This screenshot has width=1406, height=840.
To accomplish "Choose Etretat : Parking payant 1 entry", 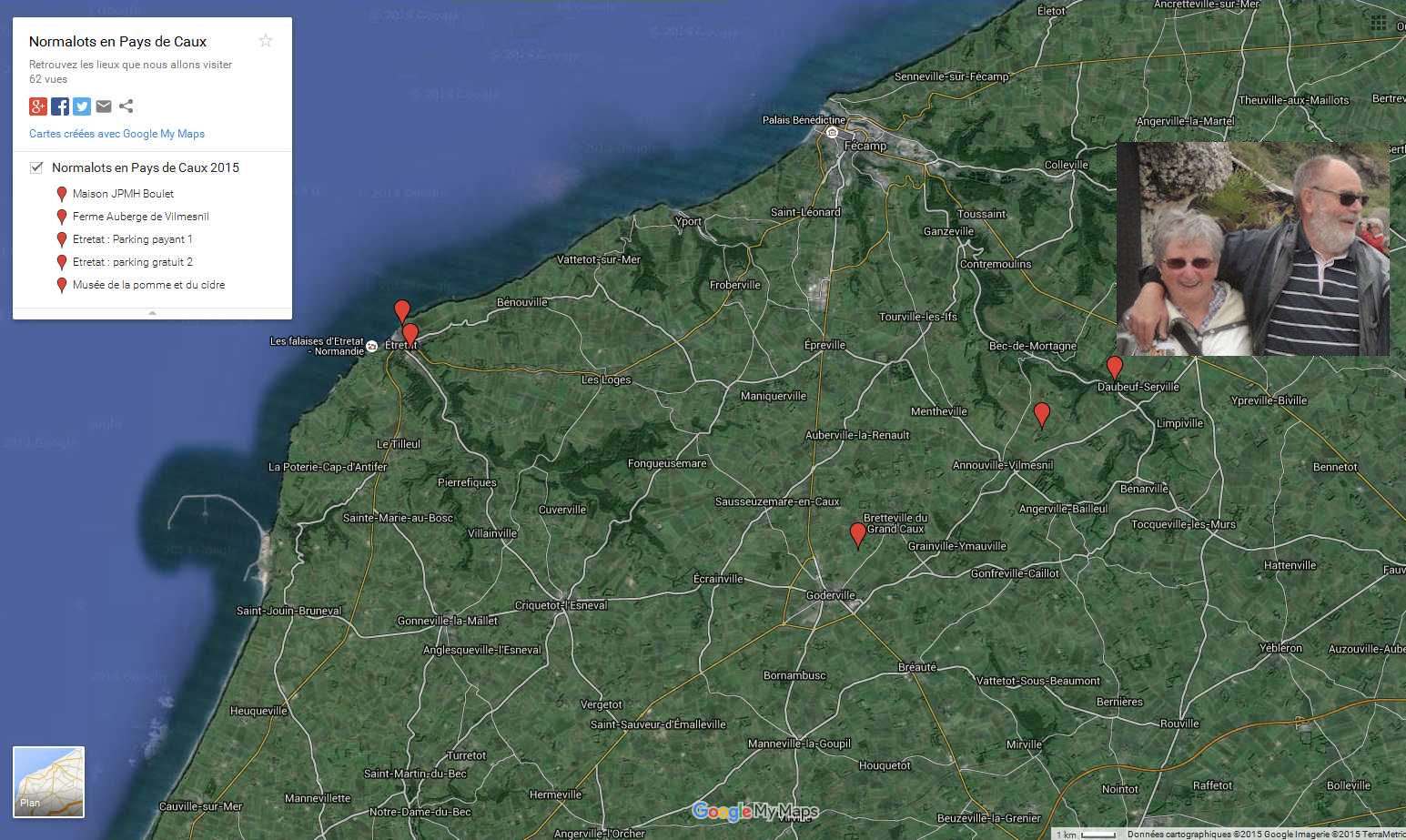I will (132, 239).
